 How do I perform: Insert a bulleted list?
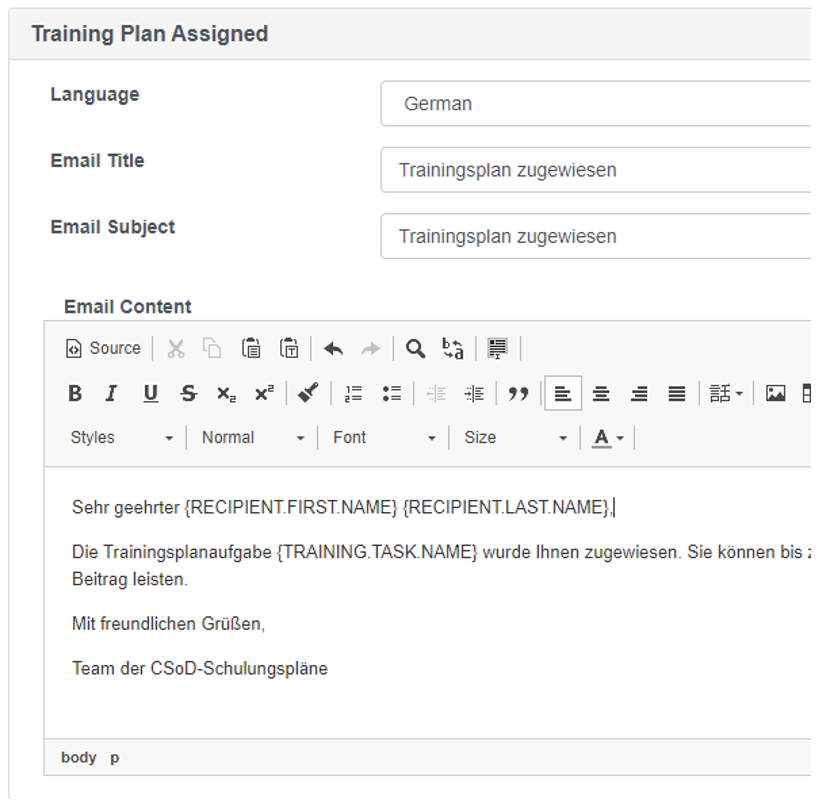point(392,393)
